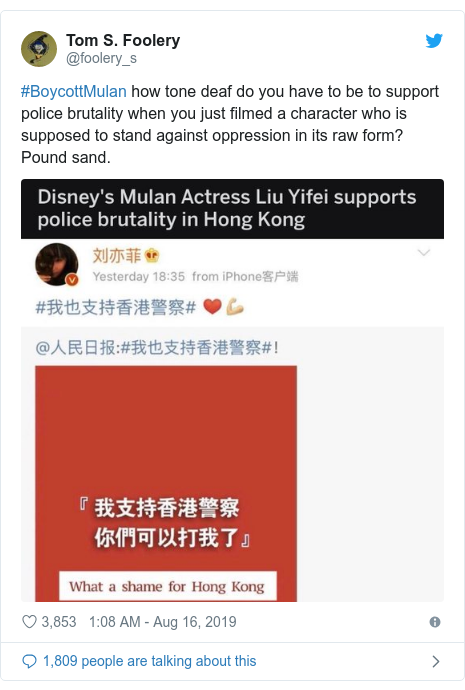This screenshot has height=690, width=465.
Task: Open the red Weibo image thumbnail
Action: tap(166, 484)
